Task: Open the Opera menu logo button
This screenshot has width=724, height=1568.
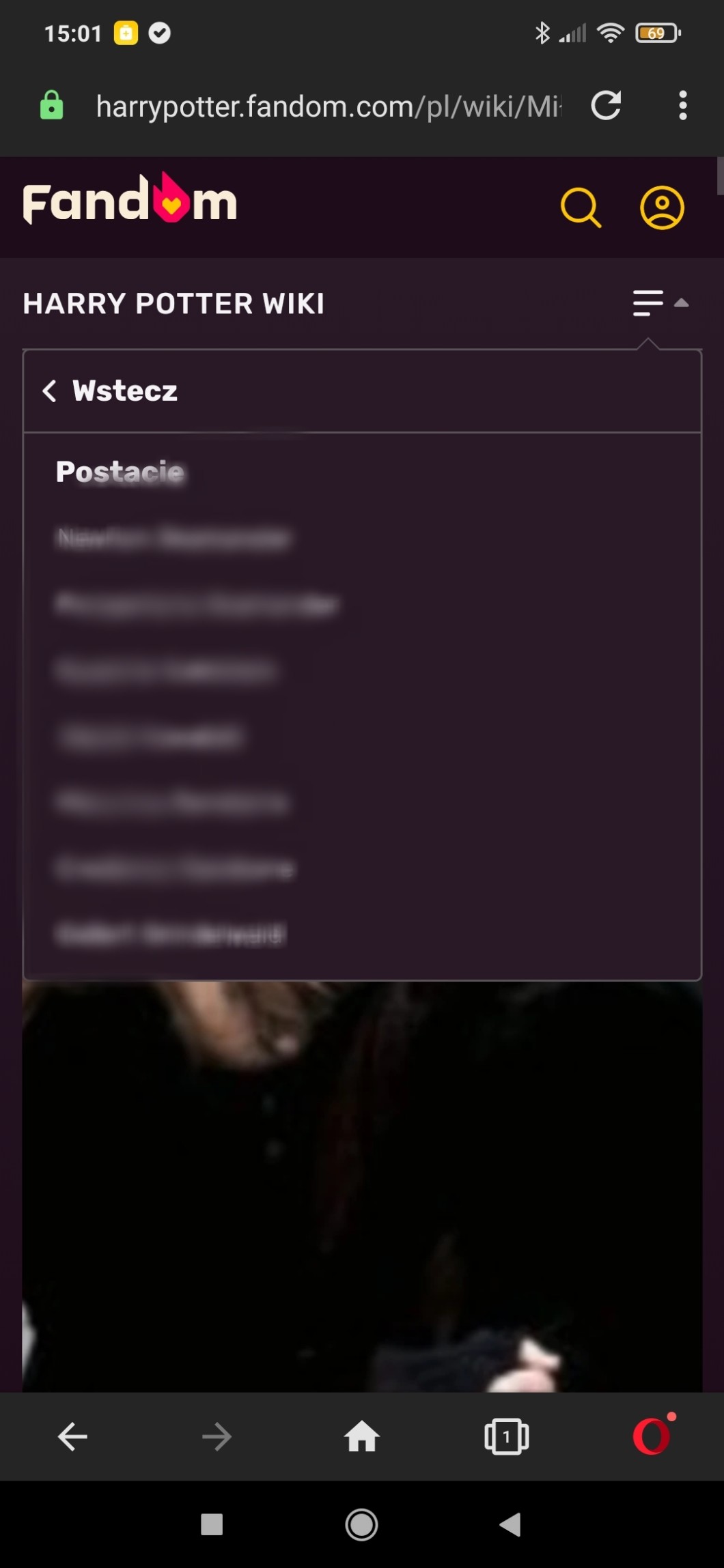Action: (x=654, y=1435)
